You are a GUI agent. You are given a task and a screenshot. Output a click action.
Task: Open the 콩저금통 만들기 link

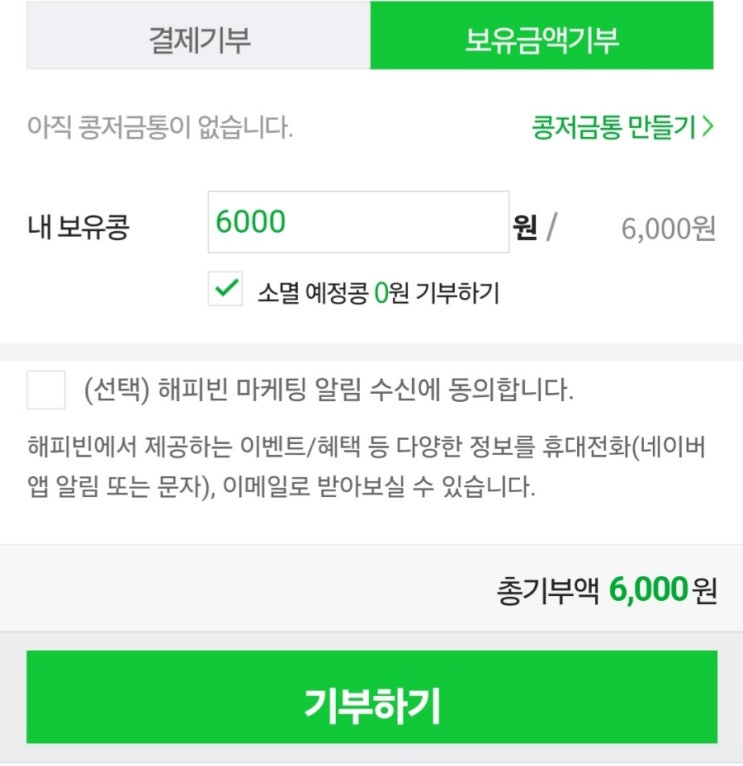614,128
